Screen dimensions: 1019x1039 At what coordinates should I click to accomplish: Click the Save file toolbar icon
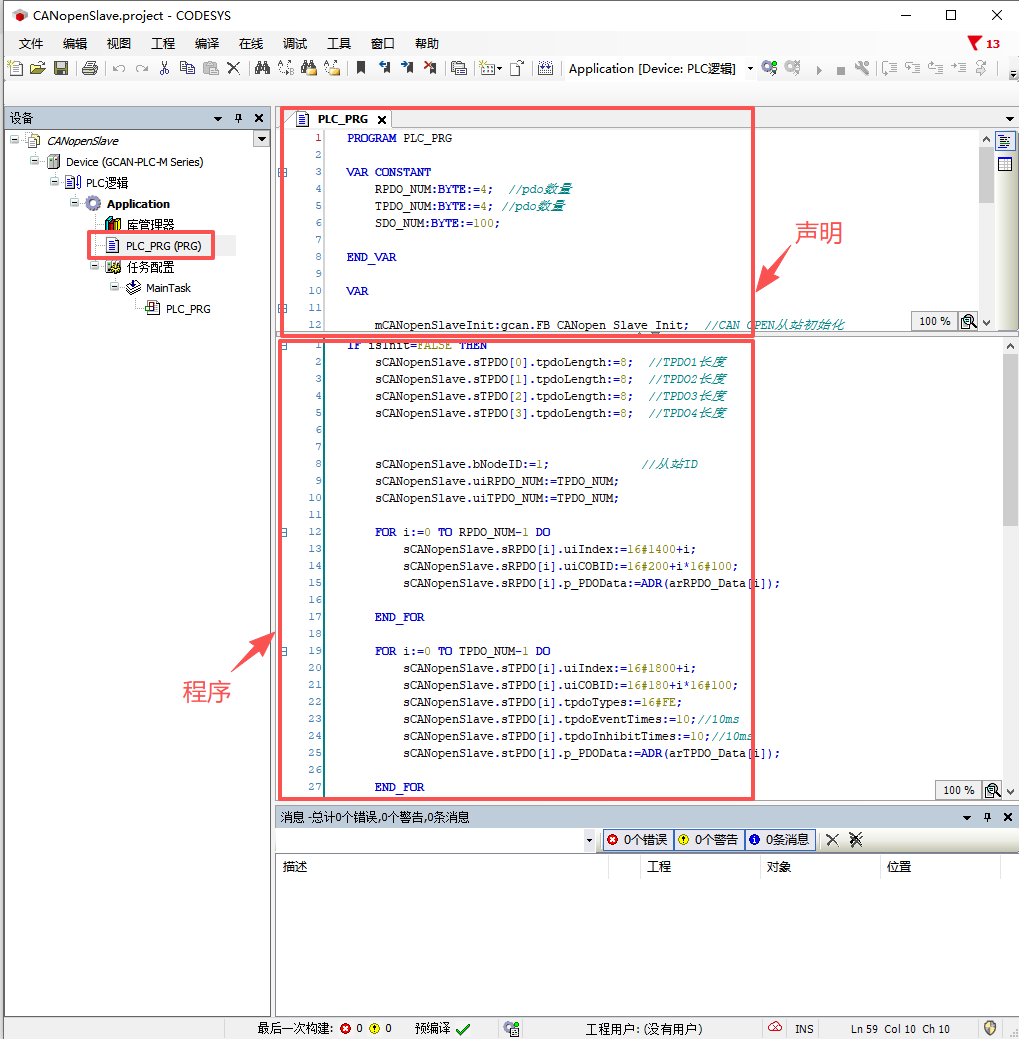pyautogui.click(x=61, y=68)
